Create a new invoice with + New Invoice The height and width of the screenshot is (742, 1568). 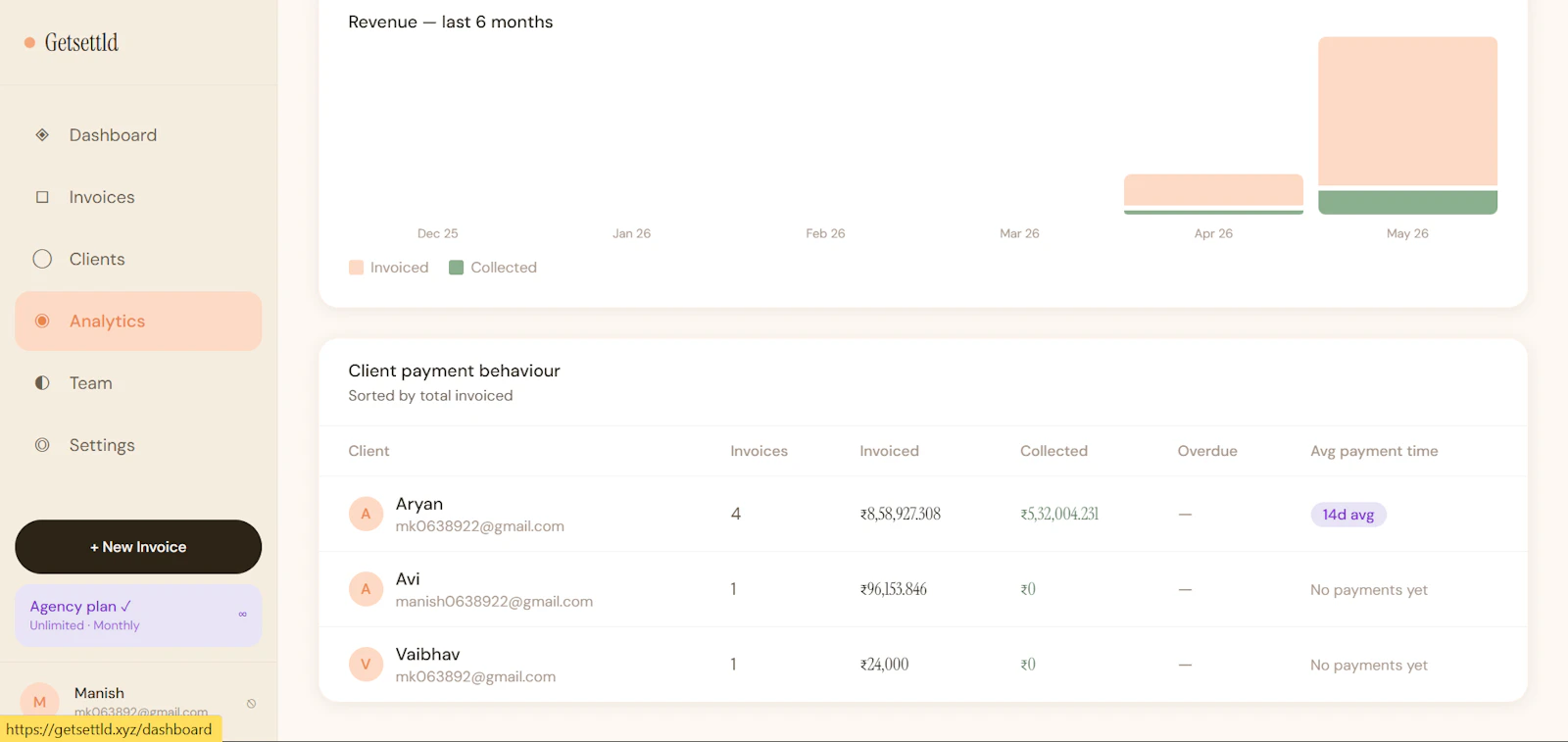pos(138,547)
